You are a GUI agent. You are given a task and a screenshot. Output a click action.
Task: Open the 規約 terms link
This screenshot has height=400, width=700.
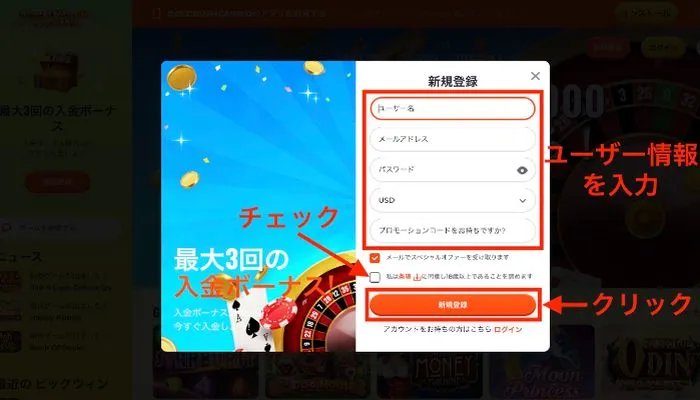pyautogui.click(x=405, y=277)
